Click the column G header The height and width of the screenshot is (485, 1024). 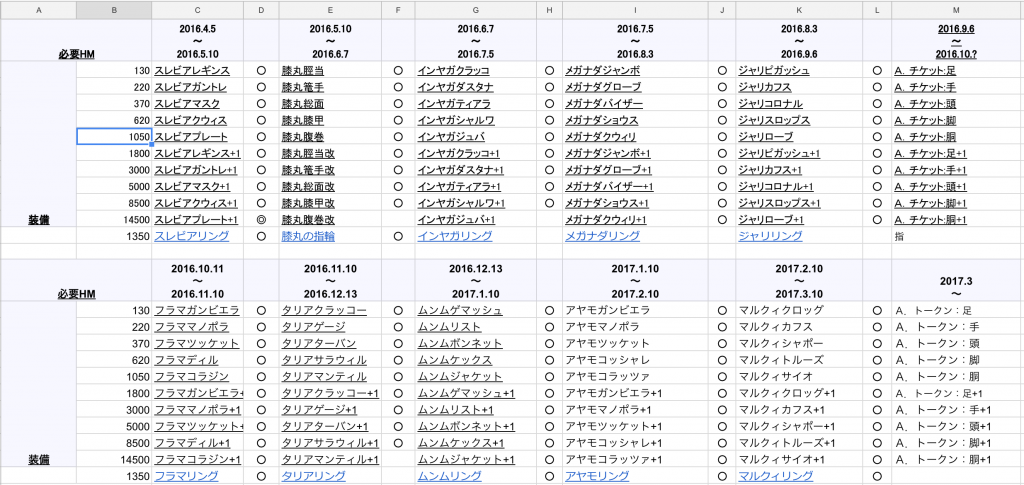pos(474,10)
